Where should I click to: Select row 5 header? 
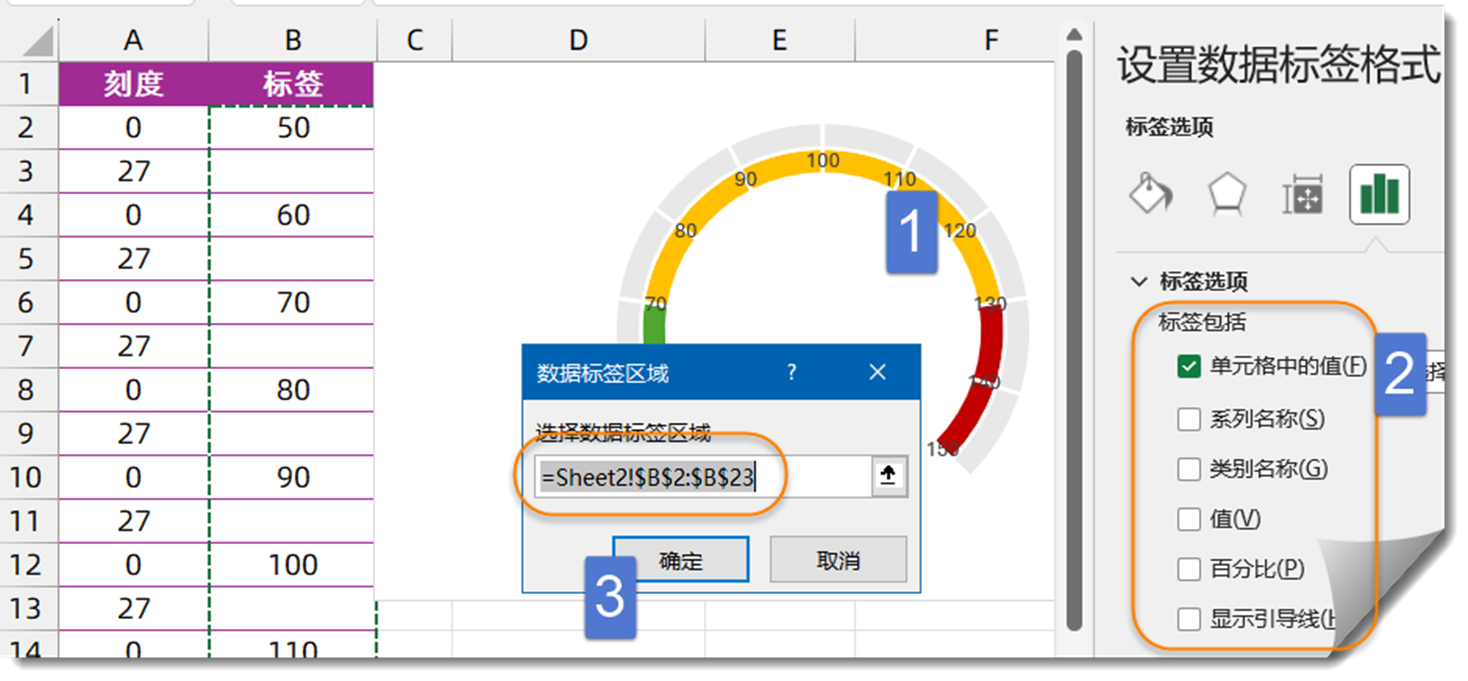pos(27,259)
